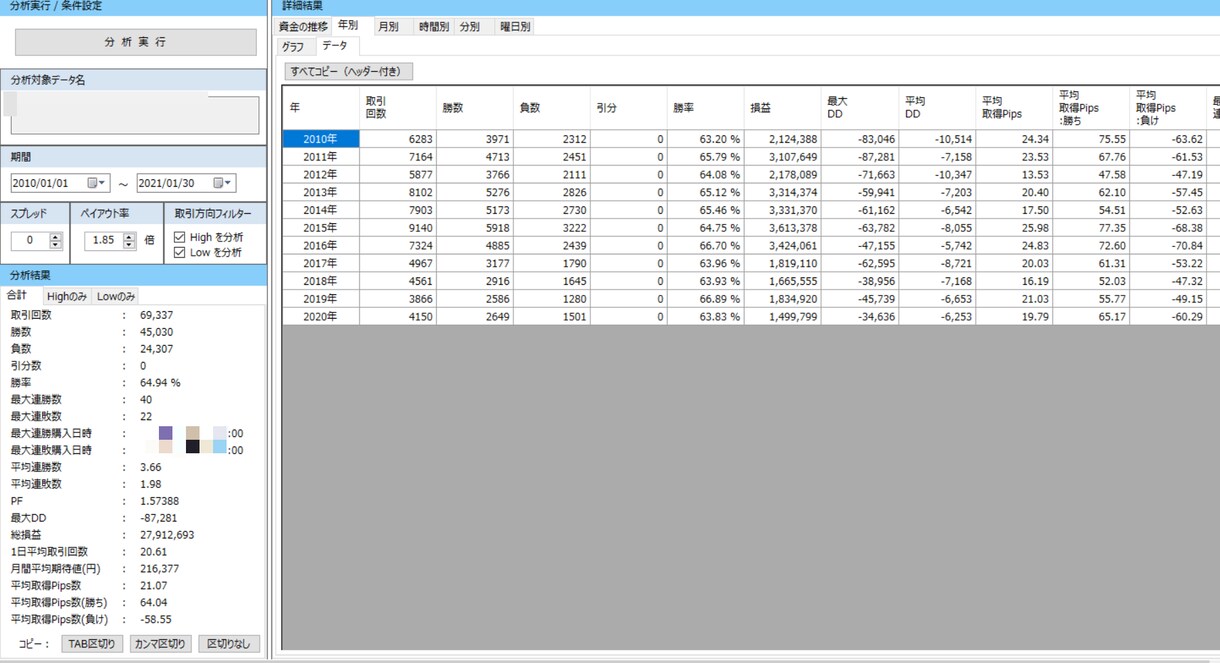Increase the スプレッド spinner value
The height and width of the screenshot is (663, 1220).
(x=56, y=236)
